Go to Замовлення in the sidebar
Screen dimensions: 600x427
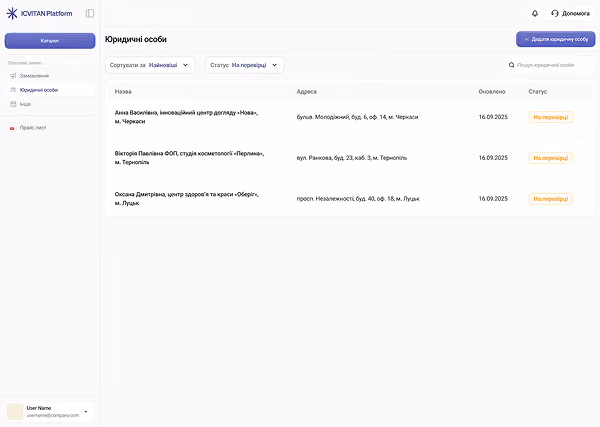50,76
